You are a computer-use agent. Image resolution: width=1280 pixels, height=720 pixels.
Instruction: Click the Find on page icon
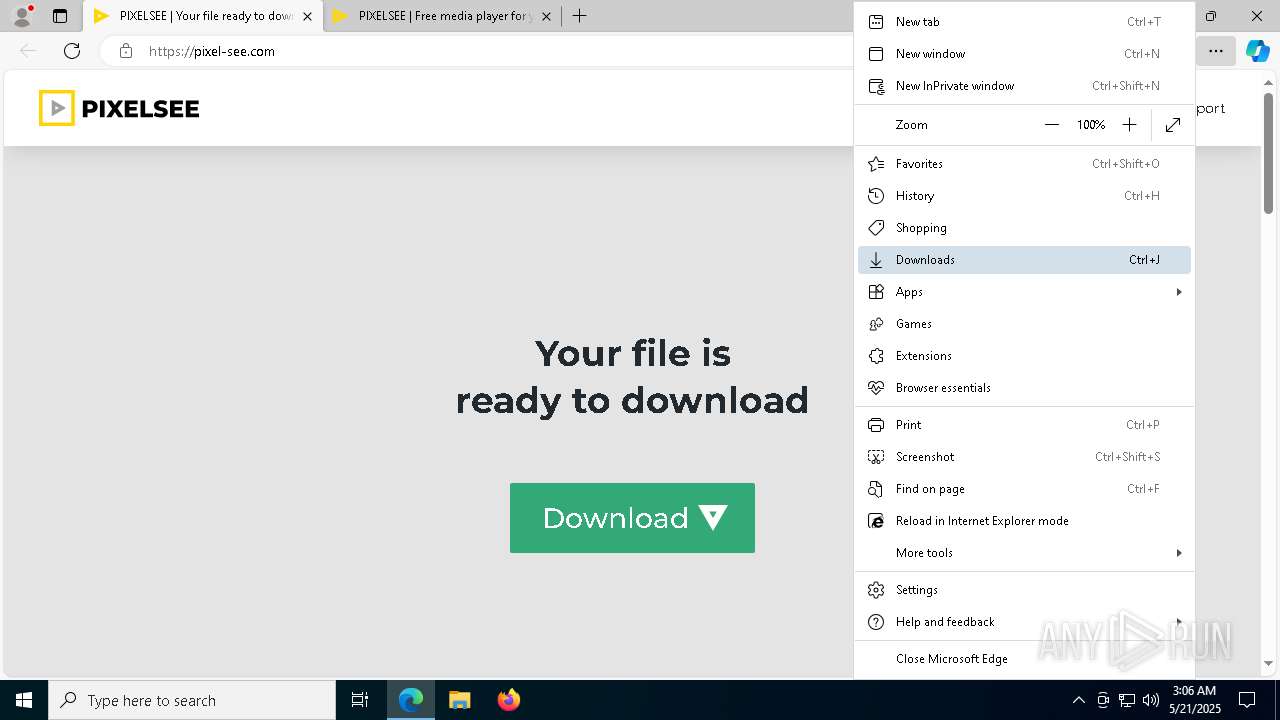(876, 489)
